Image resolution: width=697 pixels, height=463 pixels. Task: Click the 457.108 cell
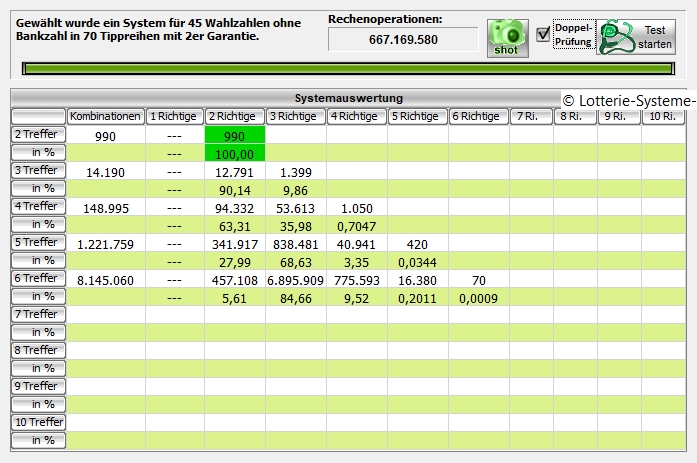coord(235,280)
